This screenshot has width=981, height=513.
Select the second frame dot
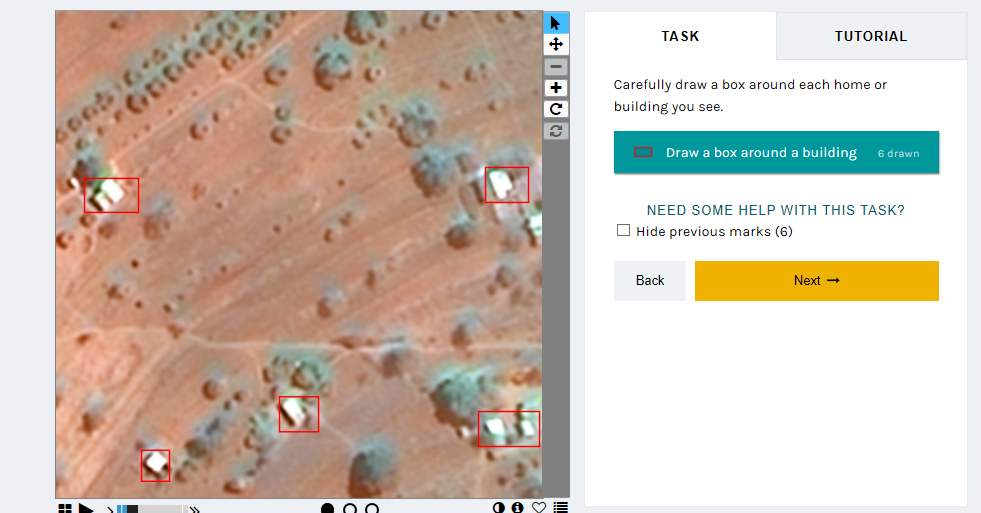(350, 509)
